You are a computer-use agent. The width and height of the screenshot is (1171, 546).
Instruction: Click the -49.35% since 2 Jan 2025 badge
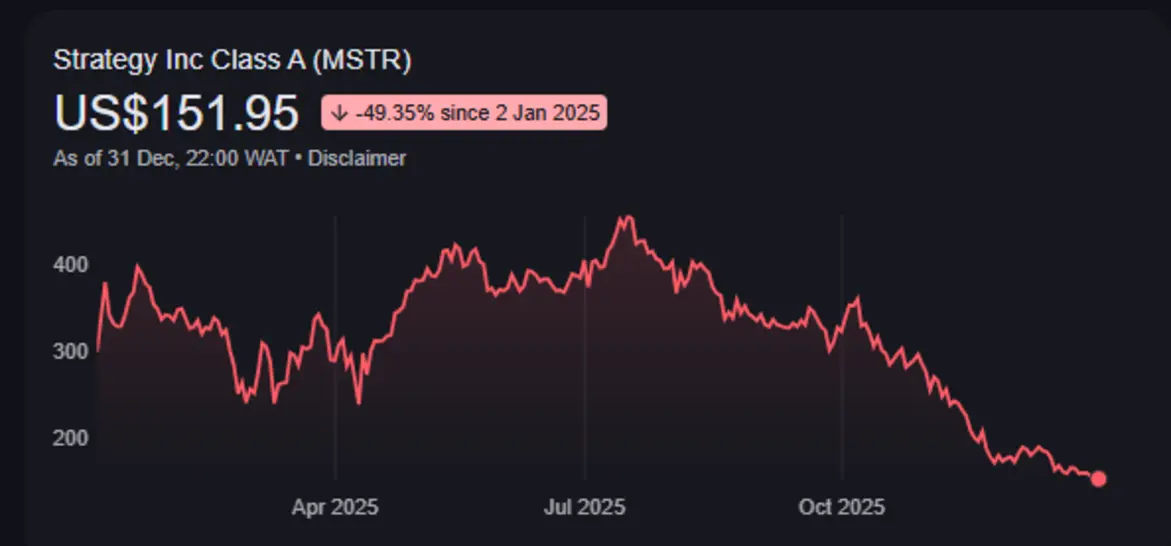pos(464,113)
